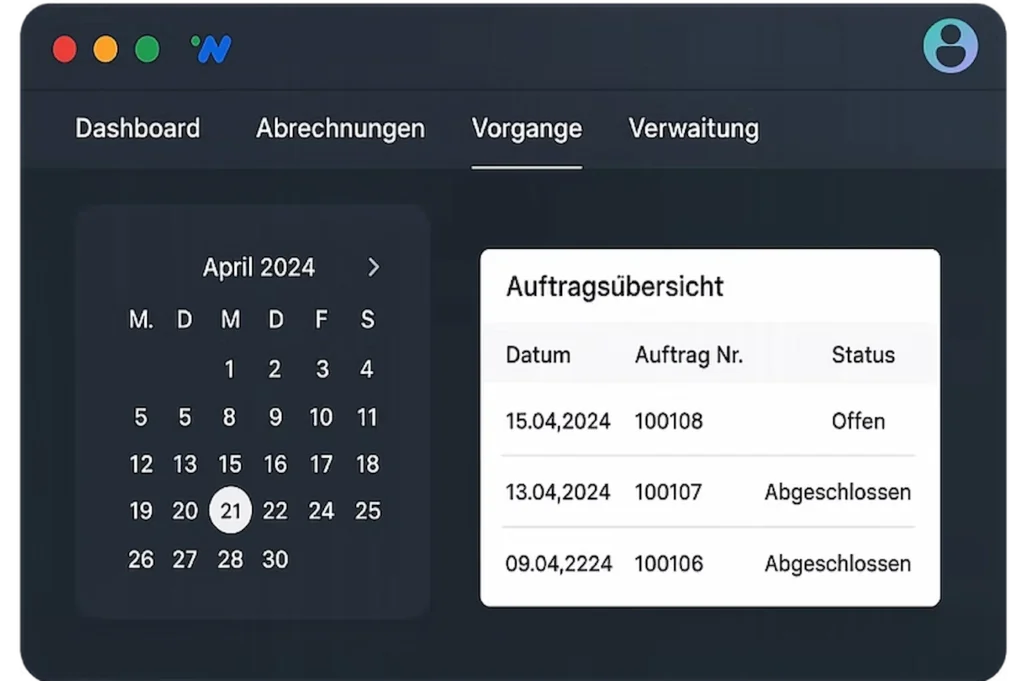Open order number 100108
Screen dimensions: 1024x681
click(x=668, y=421)
